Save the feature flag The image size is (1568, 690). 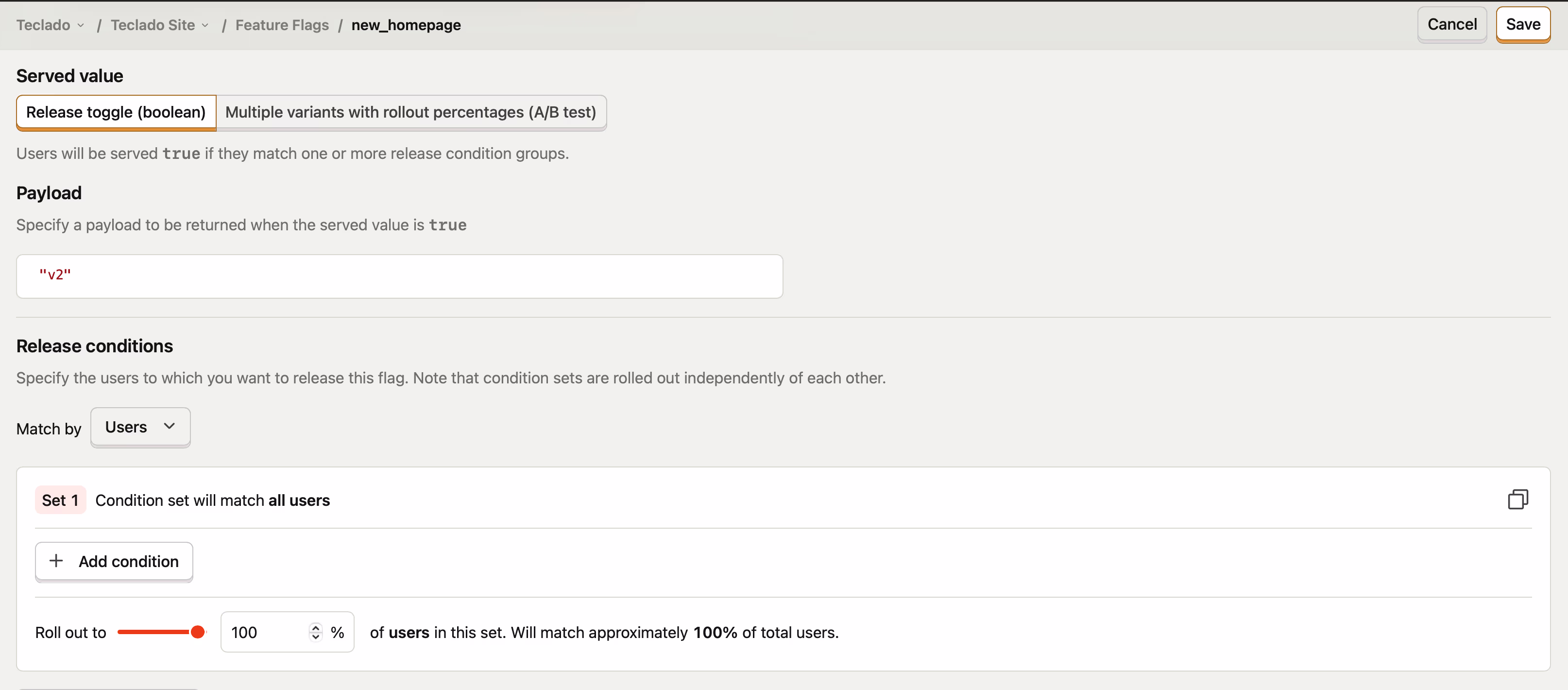(x=1523, y=24)
